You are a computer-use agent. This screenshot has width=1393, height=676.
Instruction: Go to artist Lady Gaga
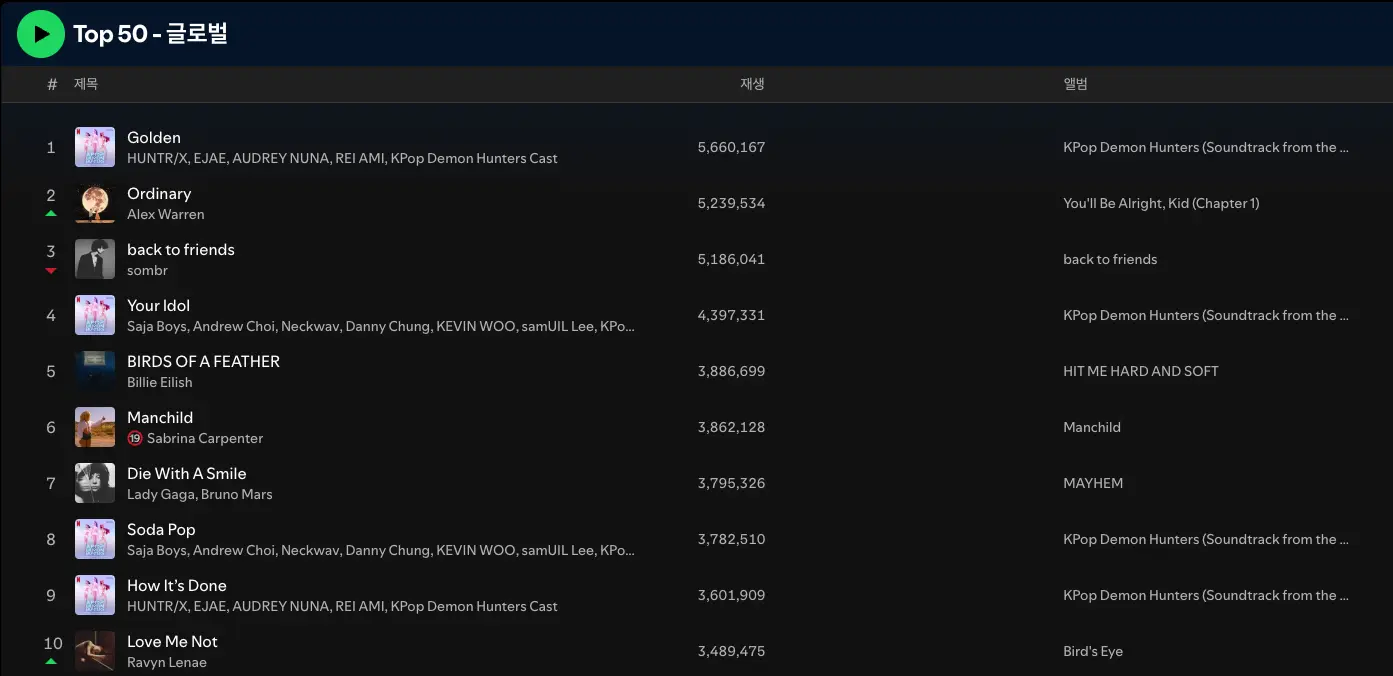point(161,494)
